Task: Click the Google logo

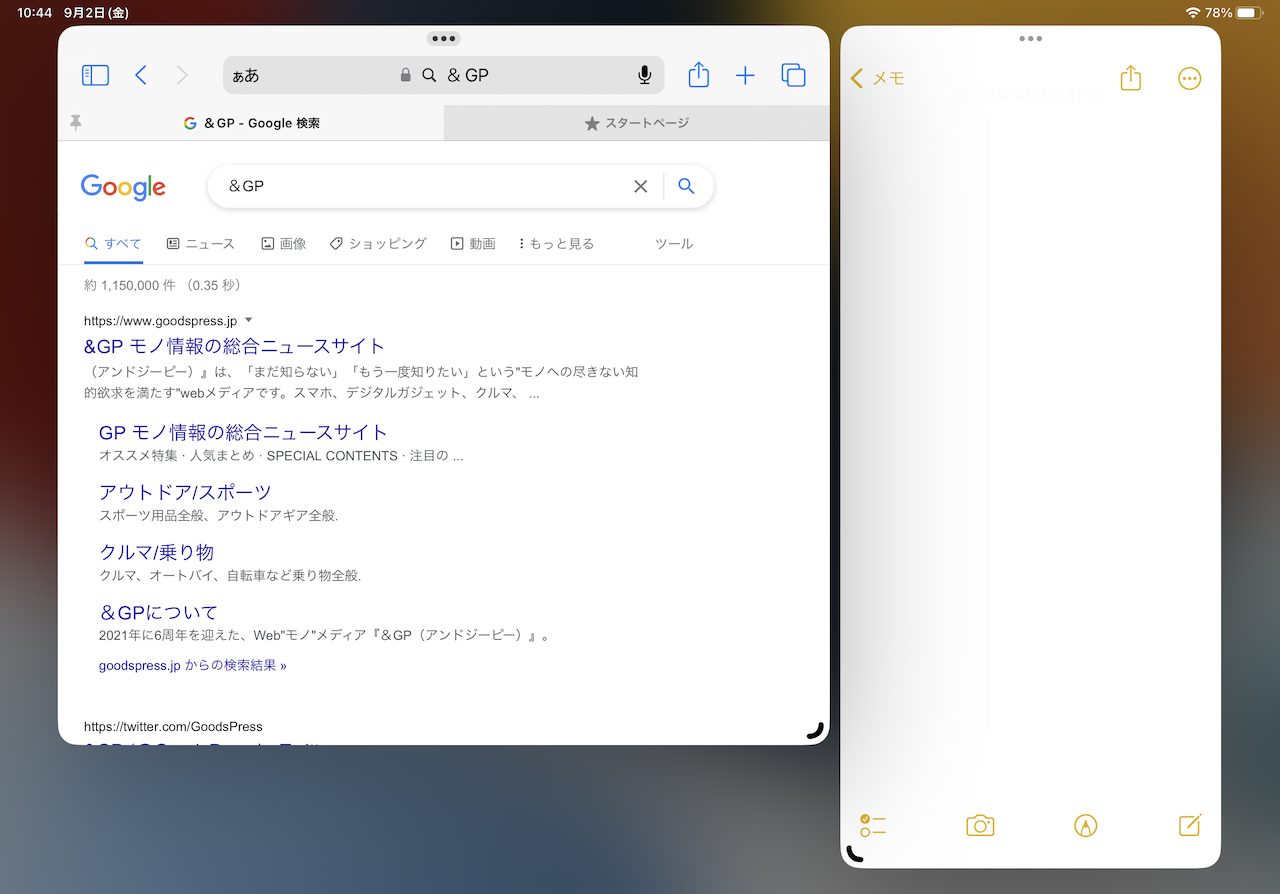Action: pyautogui.click(x=123, y=187)
